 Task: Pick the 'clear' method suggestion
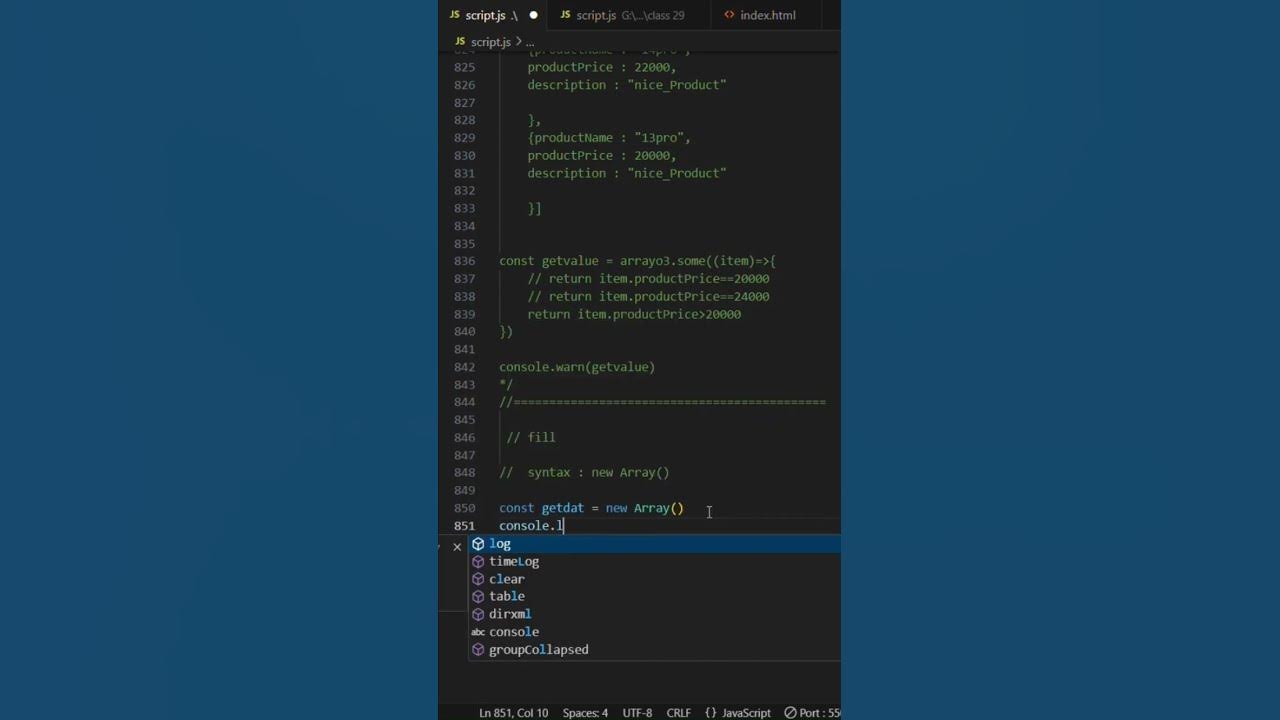[655, 579]
